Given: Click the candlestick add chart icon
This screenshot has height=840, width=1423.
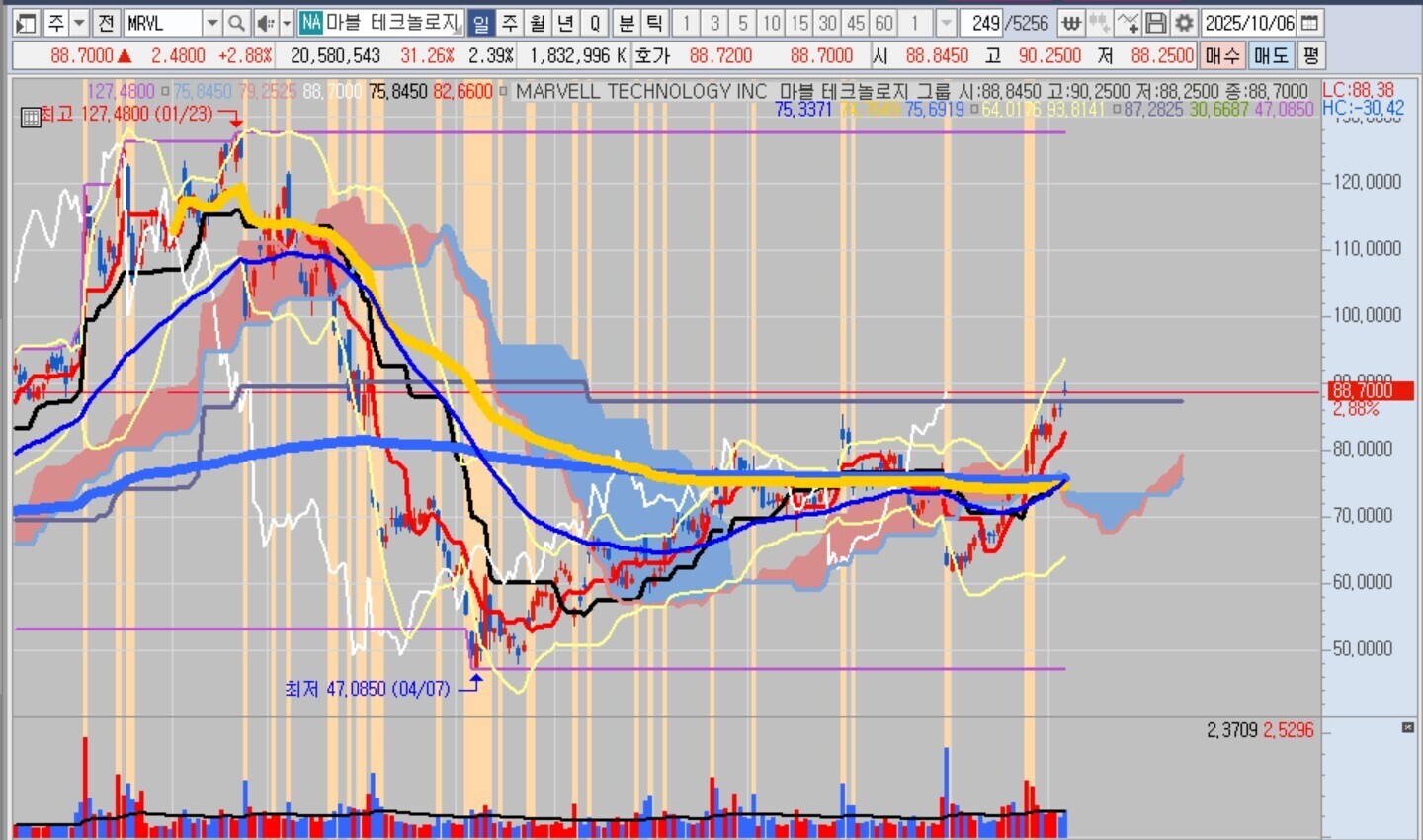Looking at the screenshot, I should 1099,23.
